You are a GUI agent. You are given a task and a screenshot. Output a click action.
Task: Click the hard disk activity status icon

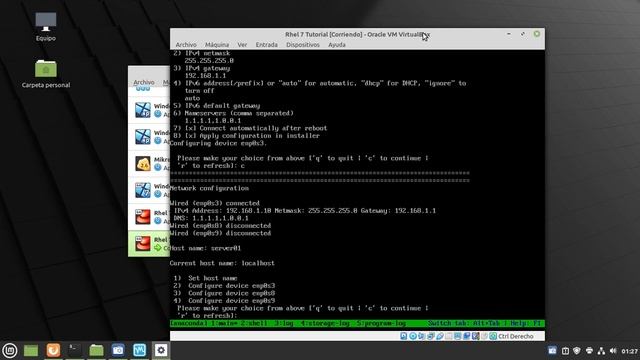(403, 336)
